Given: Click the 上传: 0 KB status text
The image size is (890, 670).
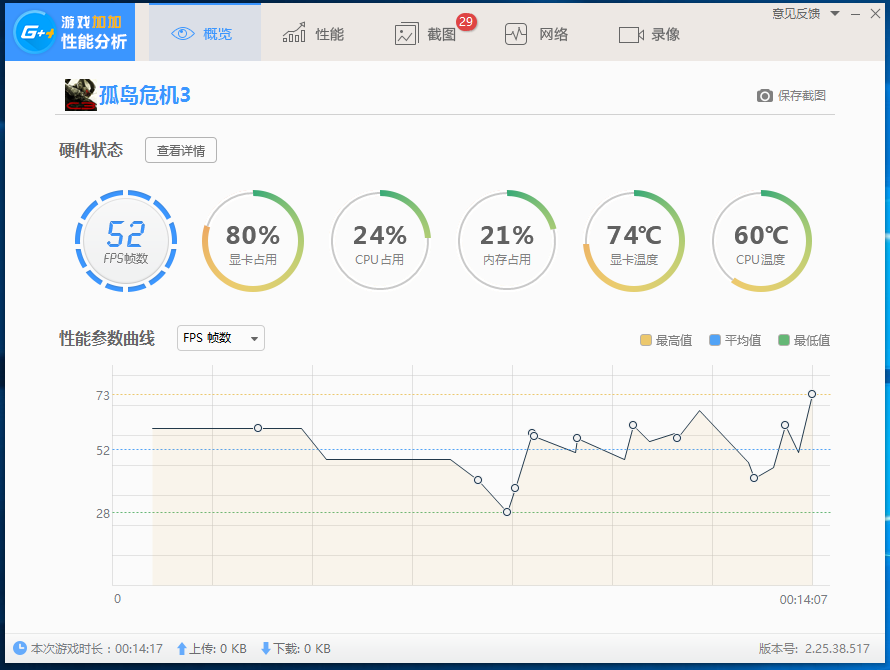Looking at the screenshot, I should 218,648.
